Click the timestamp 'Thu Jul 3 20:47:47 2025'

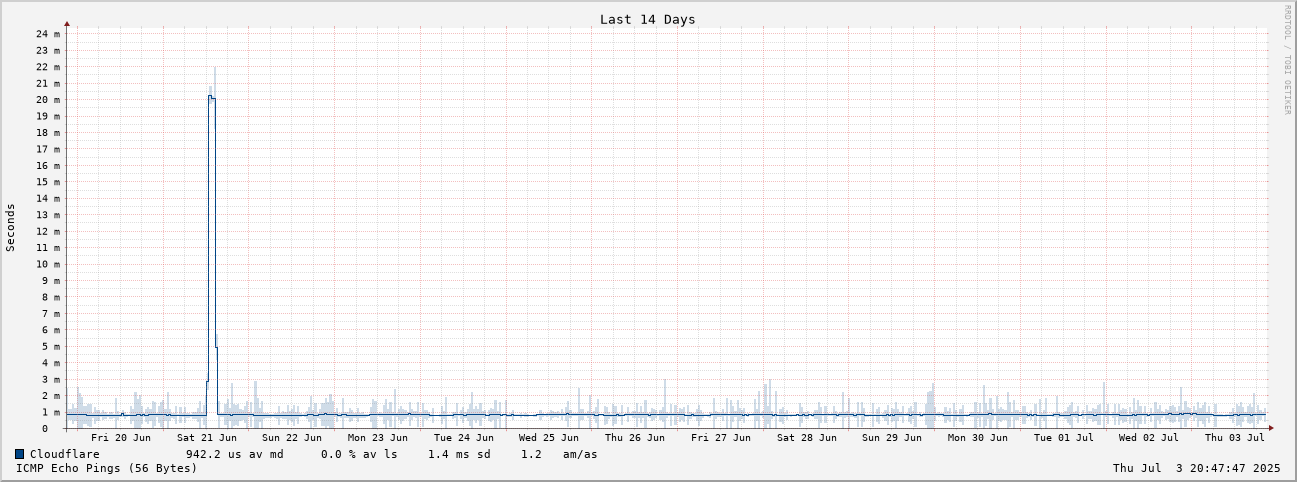[x=1196, y=468]
